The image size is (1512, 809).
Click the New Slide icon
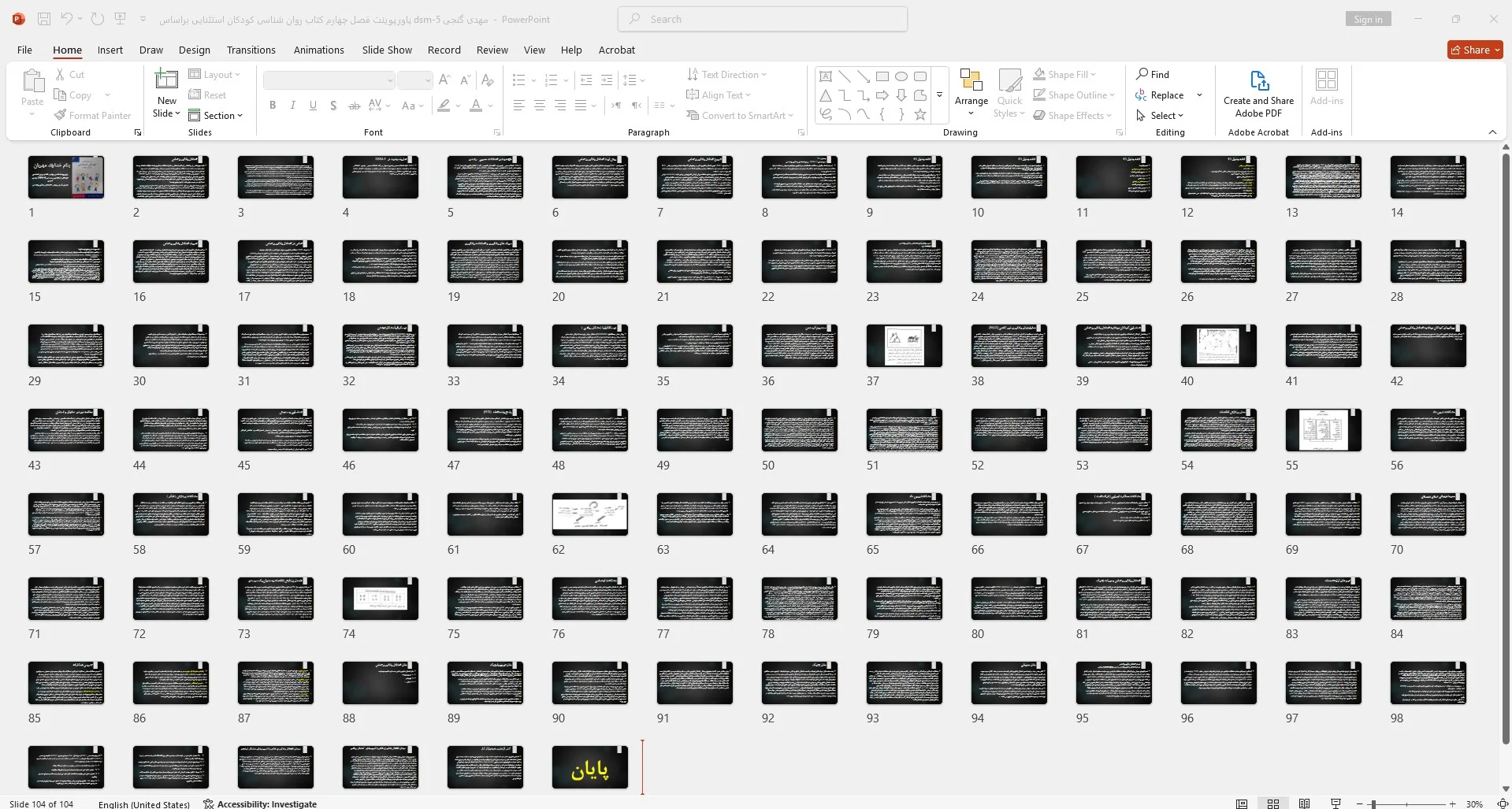tap(166, 80)
